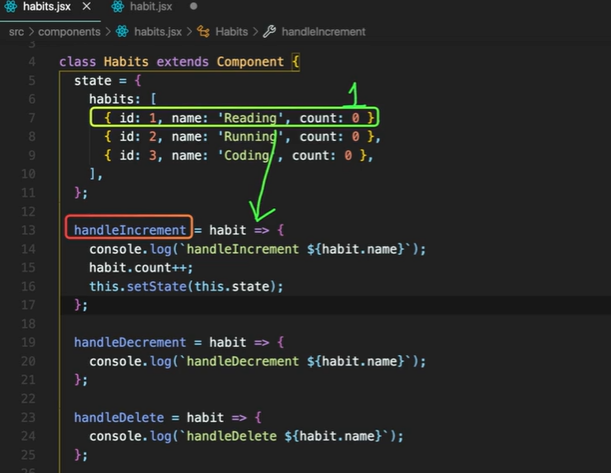Click line number 4 in gutter

[x=32, y=62]
